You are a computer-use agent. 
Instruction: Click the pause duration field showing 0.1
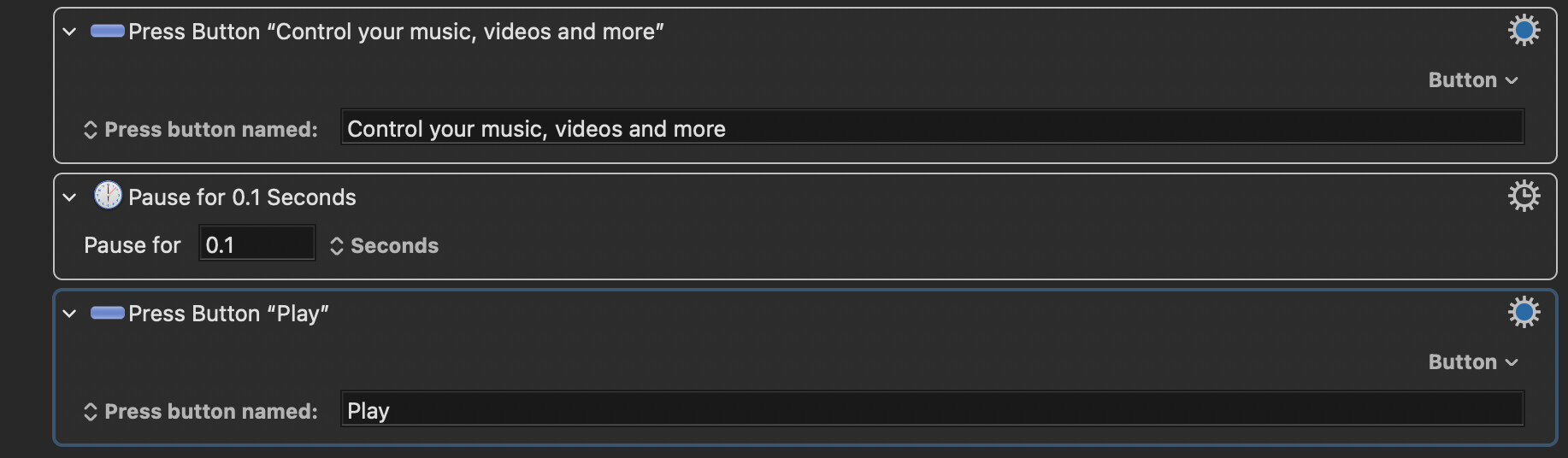point(256,245)
